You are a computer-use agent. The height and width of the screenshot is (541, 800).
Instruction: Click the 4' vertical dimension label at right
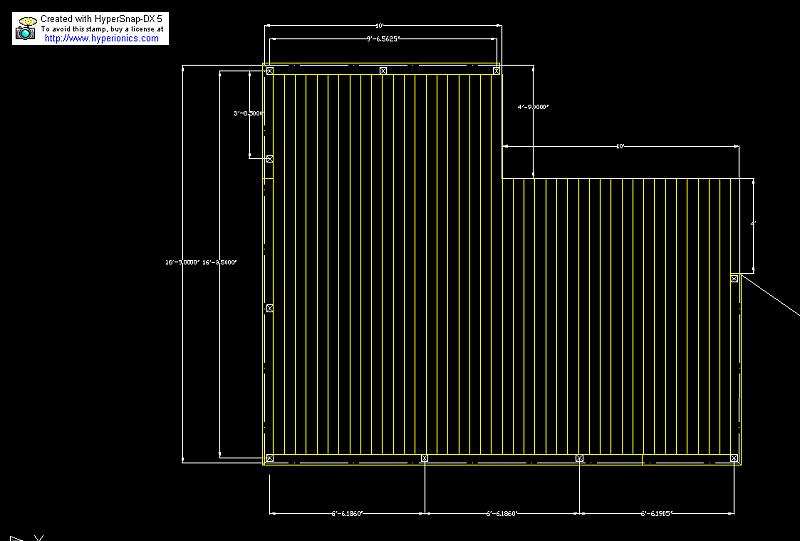click(x=753, y=223)
